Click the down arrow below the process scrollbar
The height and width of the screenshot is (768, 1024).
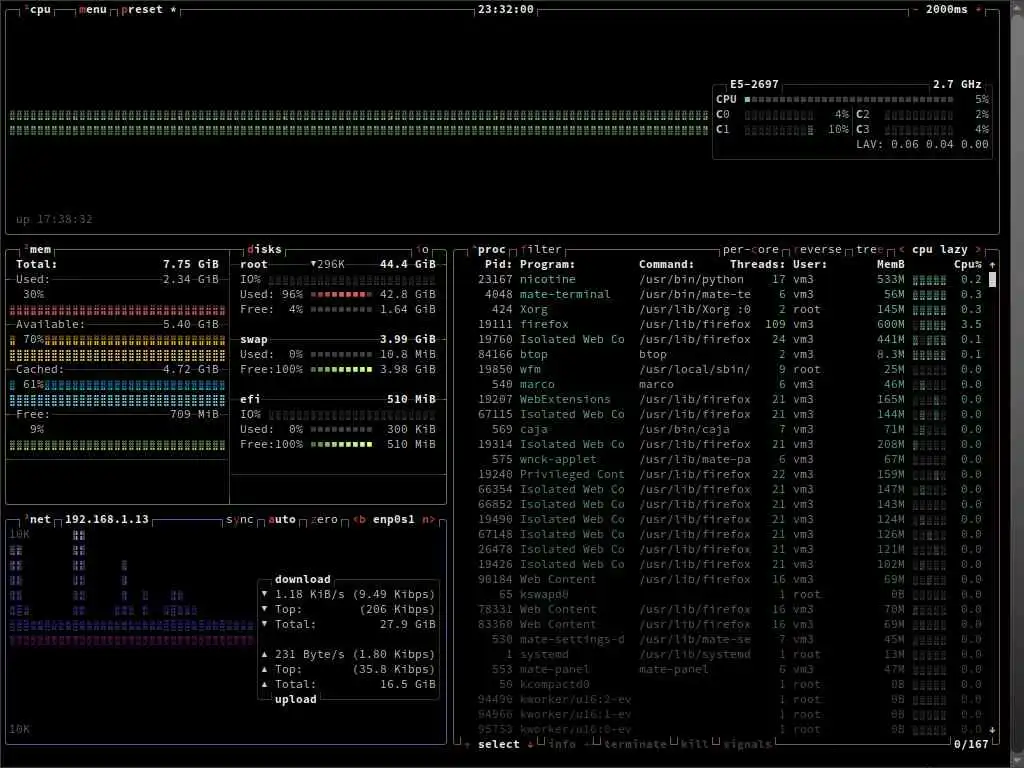click(993, 729)
